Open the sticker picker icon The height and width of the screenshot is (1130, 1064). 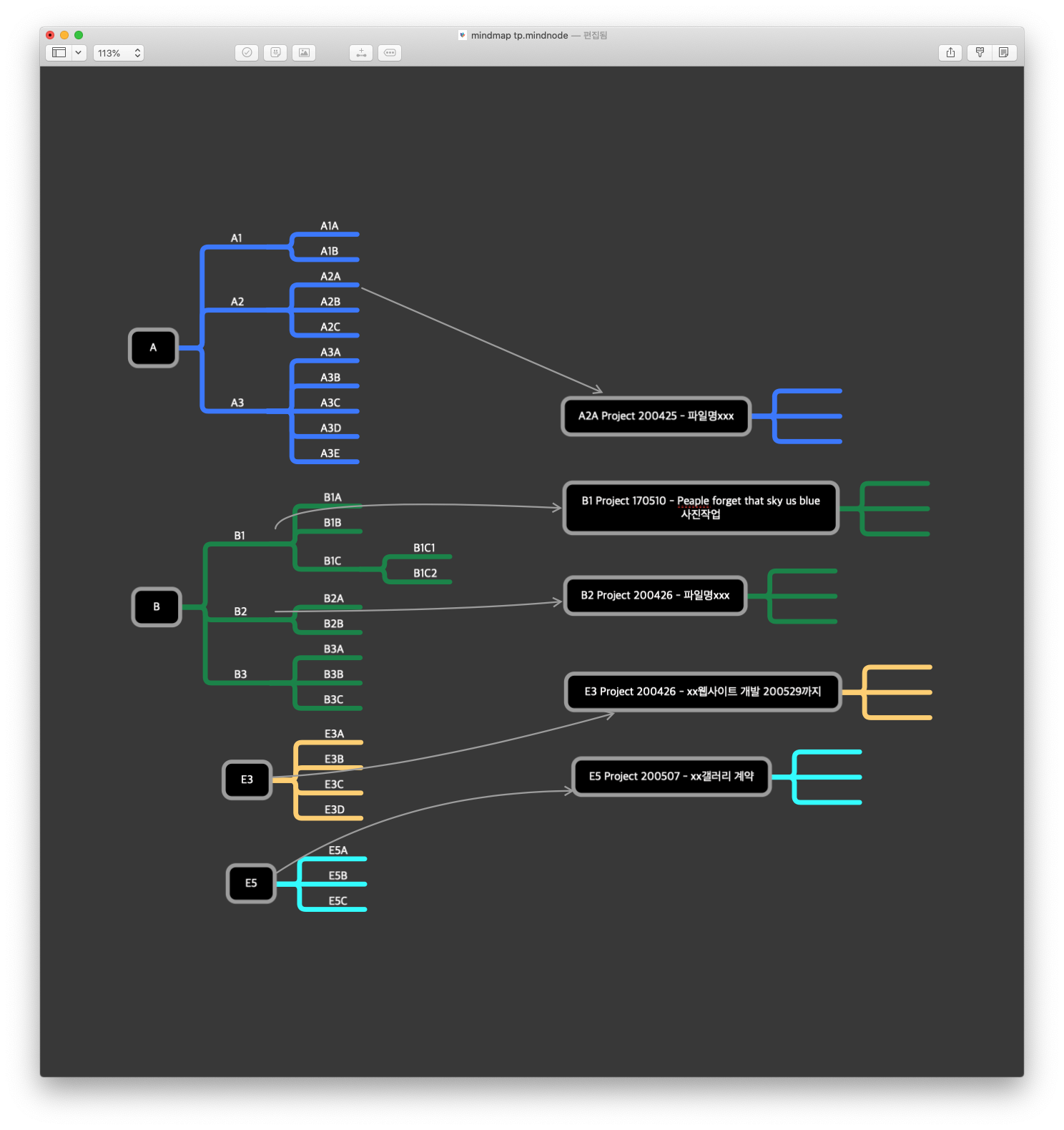pos(275,53)
